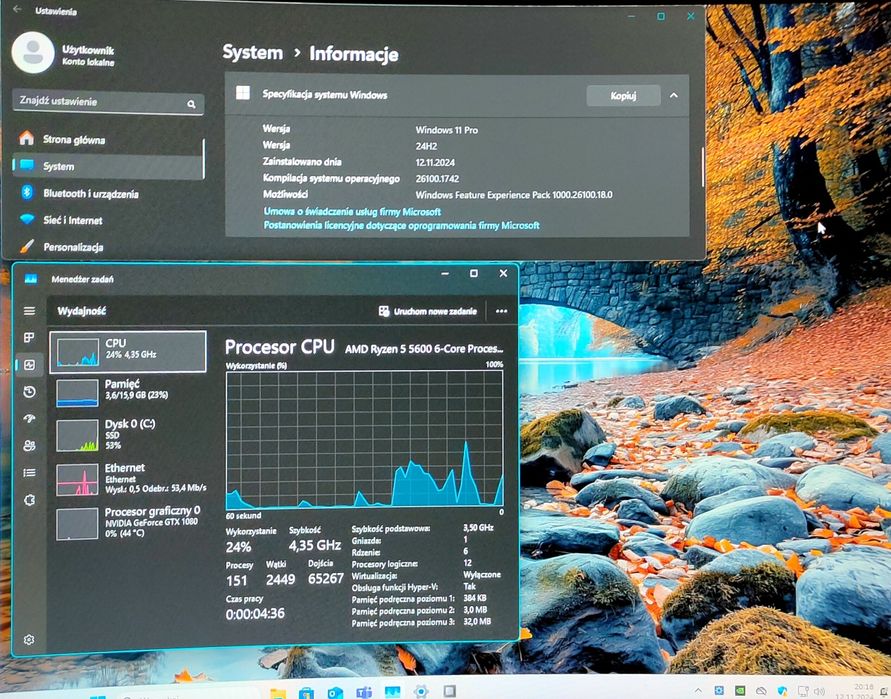This screenshot has height=699, width=891.
Task: Go back using the Ustawienia back arrow
Action: click(17, 10)
